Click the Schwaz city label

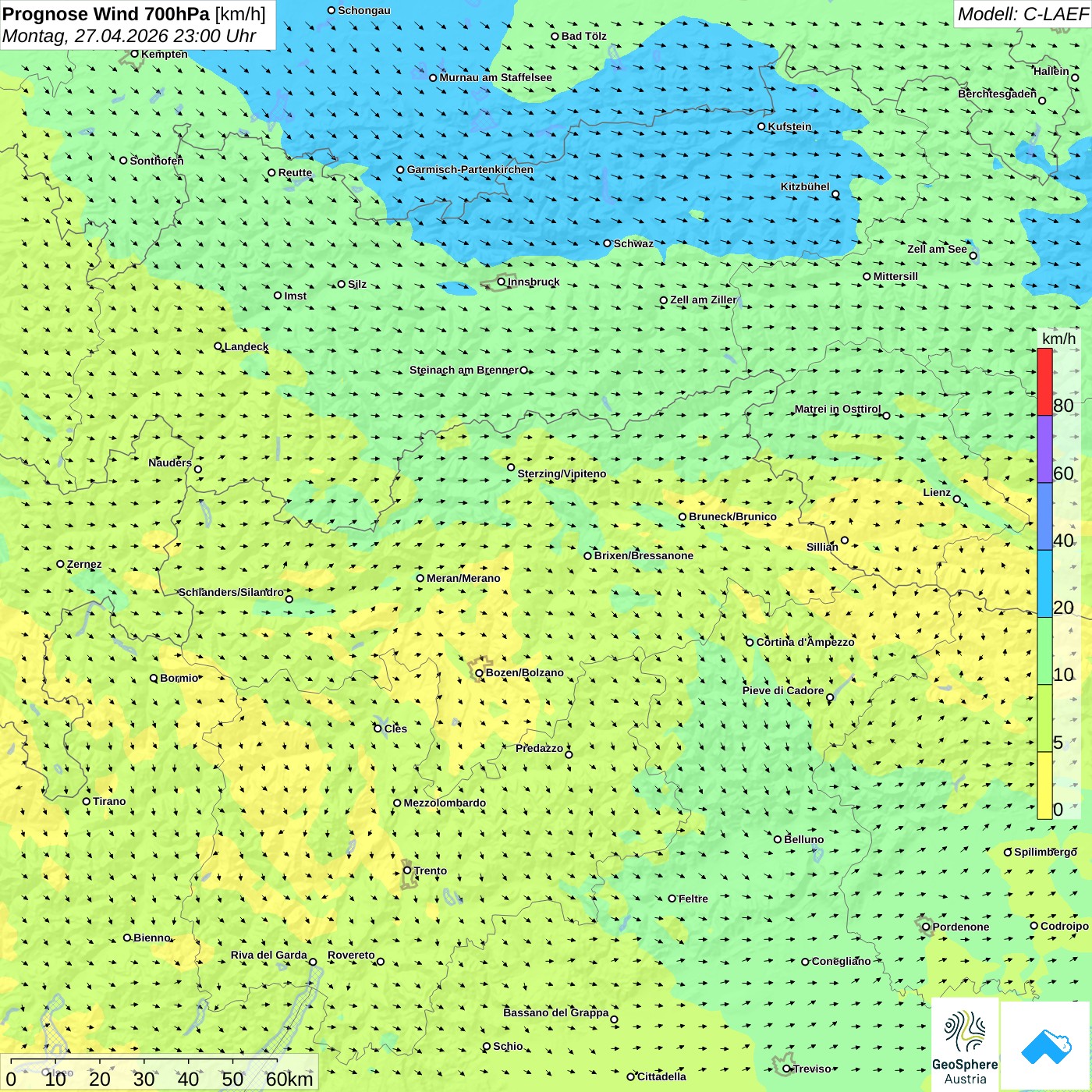point(633,243)
